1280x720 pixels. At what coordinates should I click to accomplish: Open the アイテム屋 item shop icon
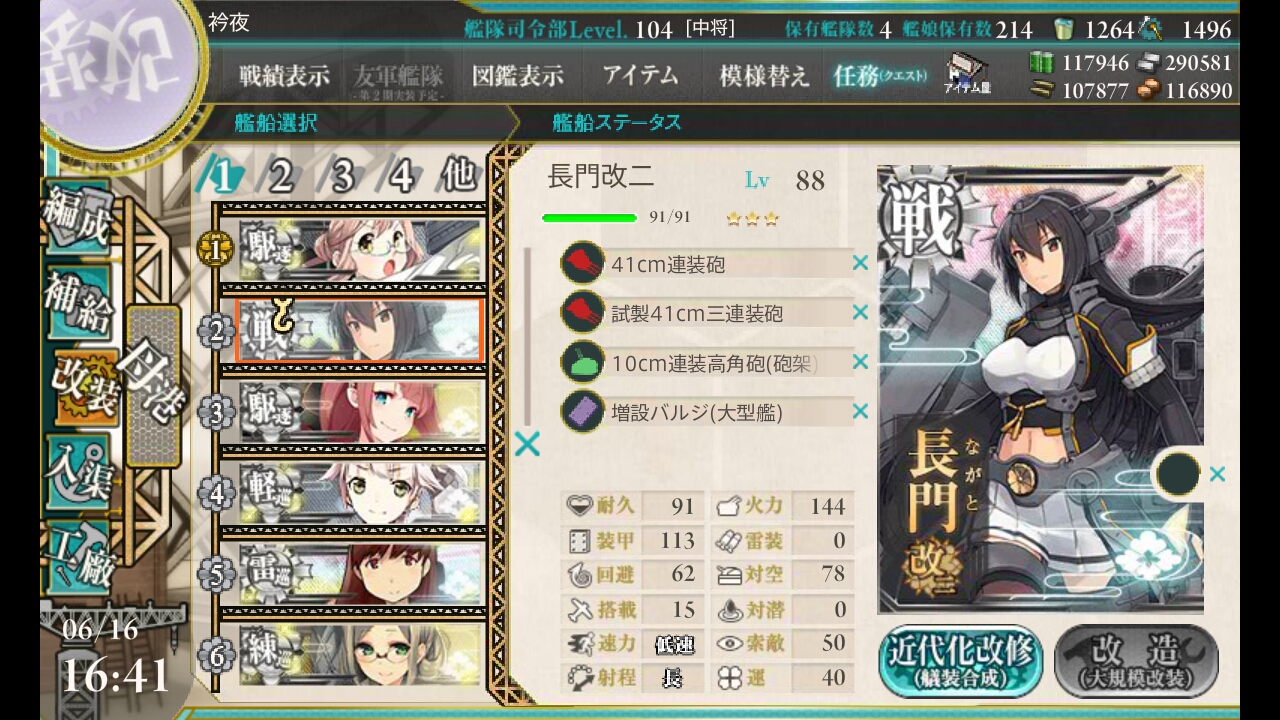(x=966, y=74)
